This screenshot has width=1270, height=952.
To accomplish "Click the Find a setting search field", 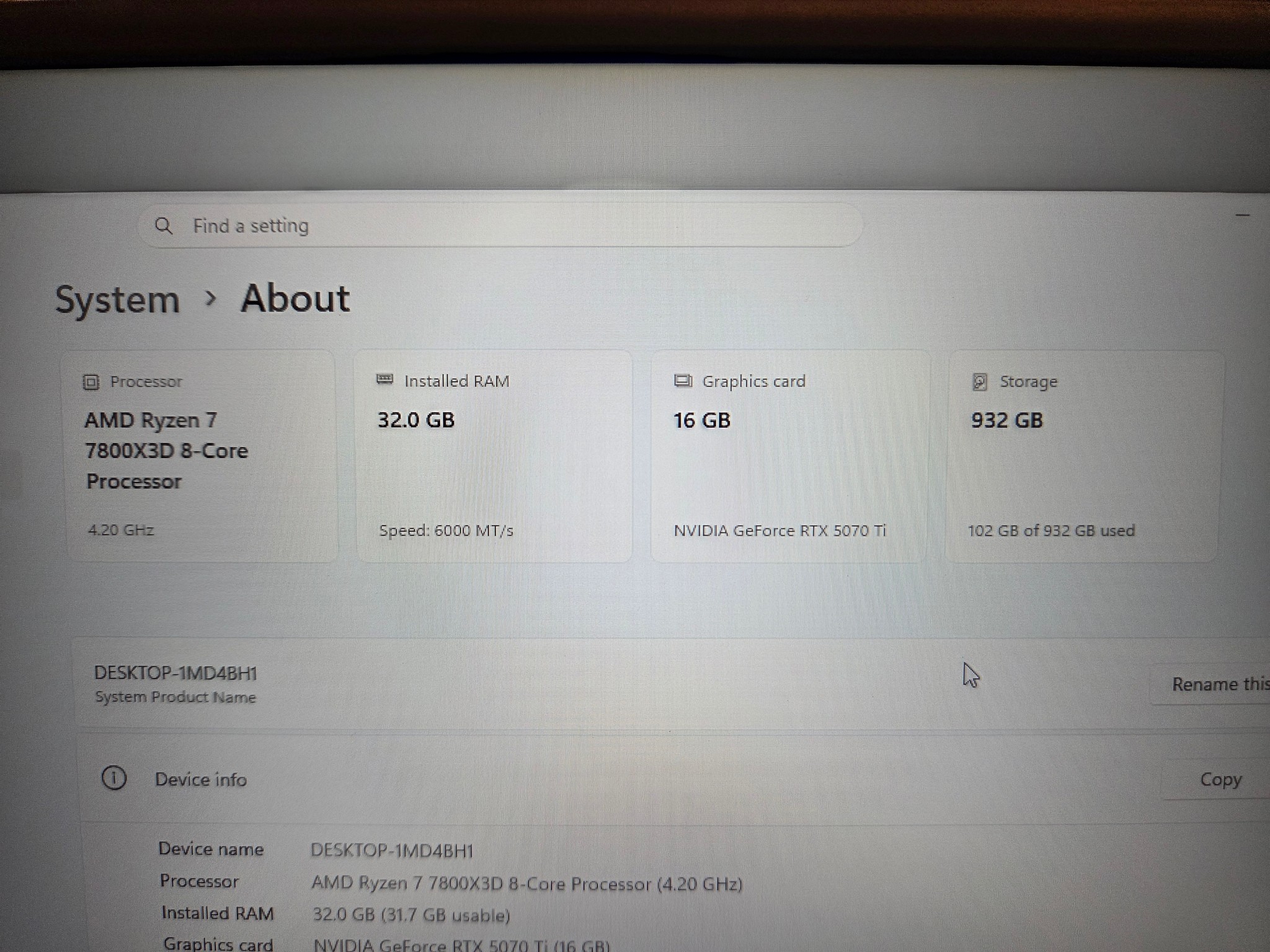I will point(500,226).
